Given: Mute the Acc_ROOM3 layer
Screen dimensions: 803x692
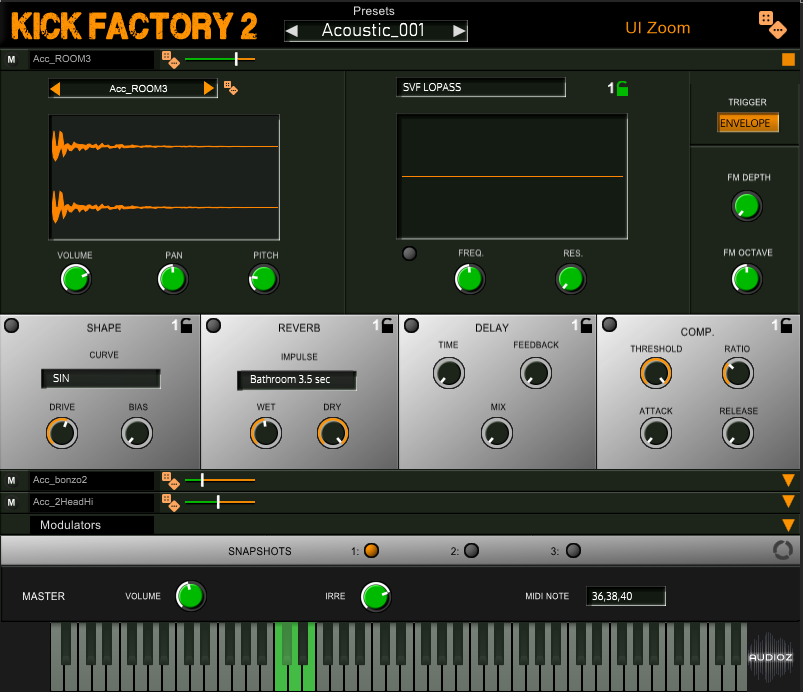Looking at the screenshot, I should [x=12, y=60].
